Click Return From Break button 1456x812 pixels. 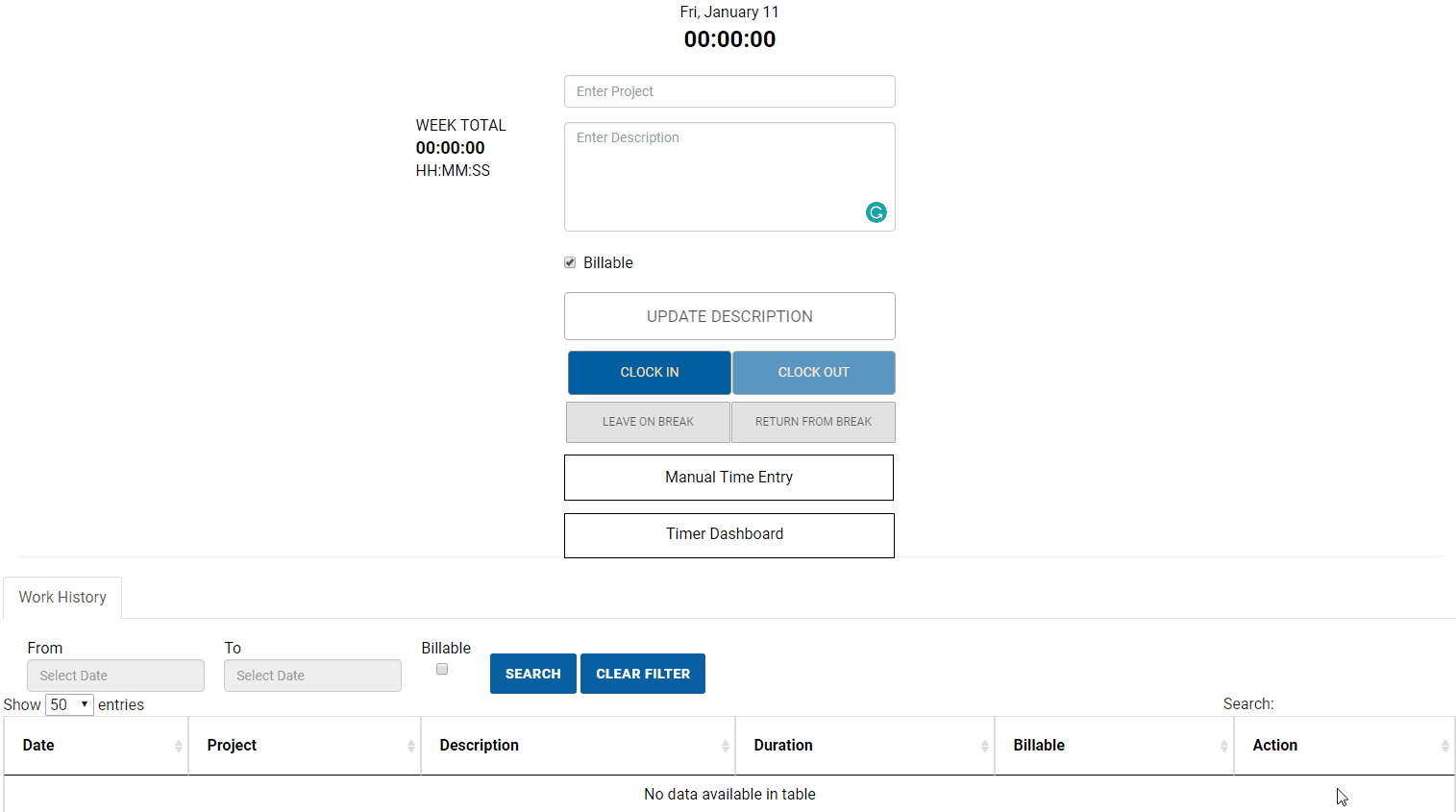[x=813, y=422]
